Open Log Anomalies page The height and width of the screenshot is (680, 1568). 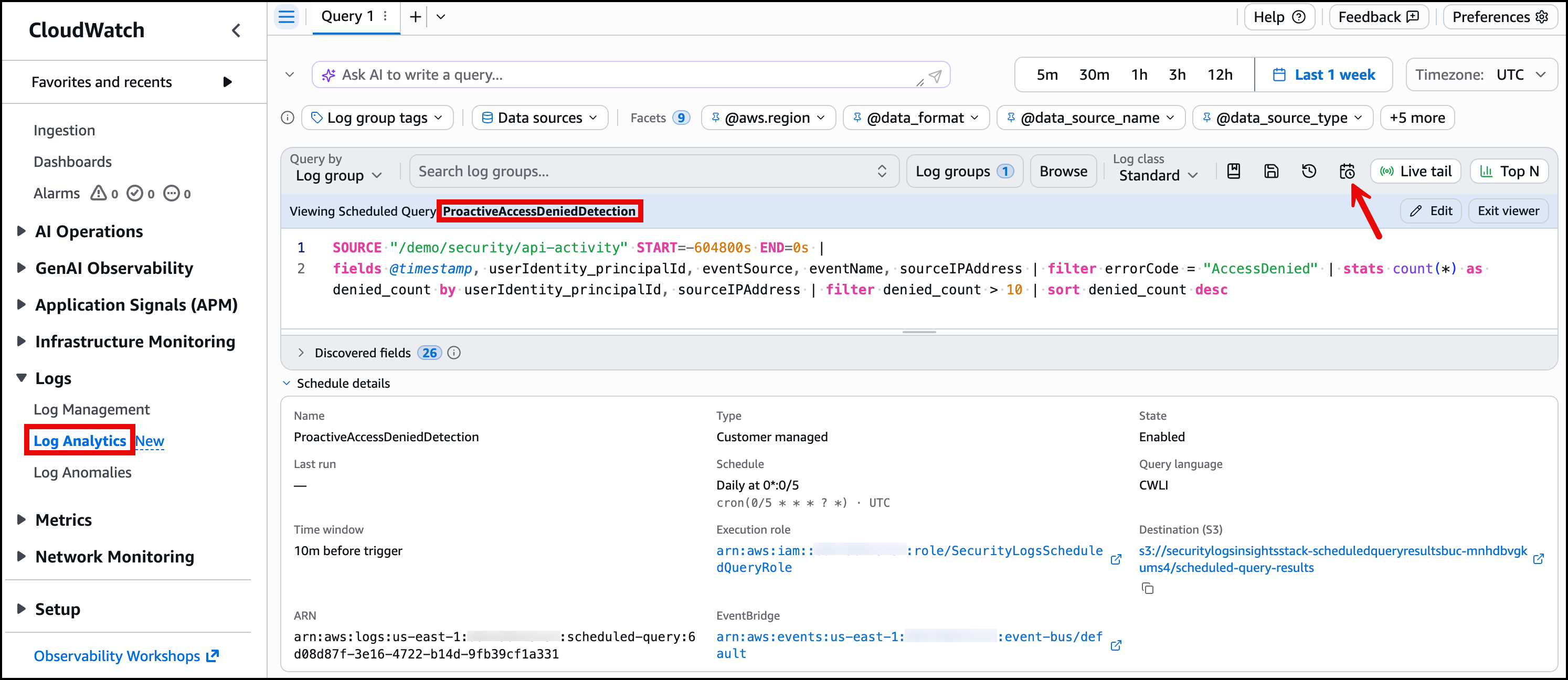click(82, 472)
